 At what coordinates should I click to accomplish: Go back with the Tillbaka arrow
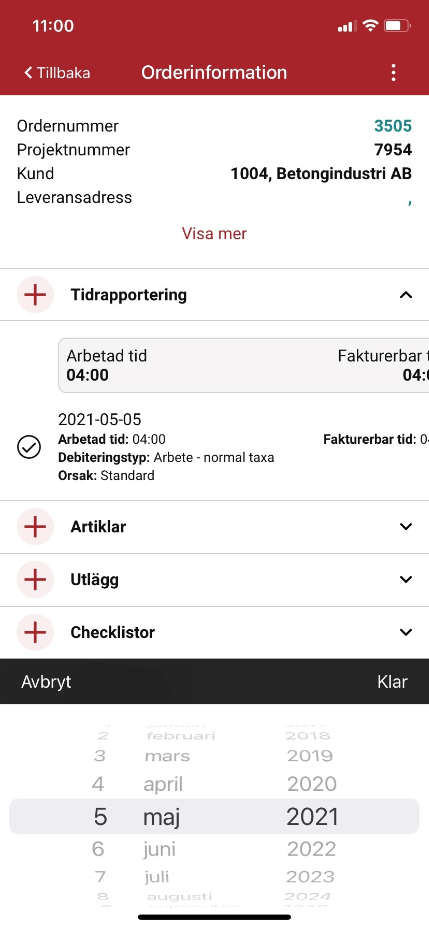(57, 72)
